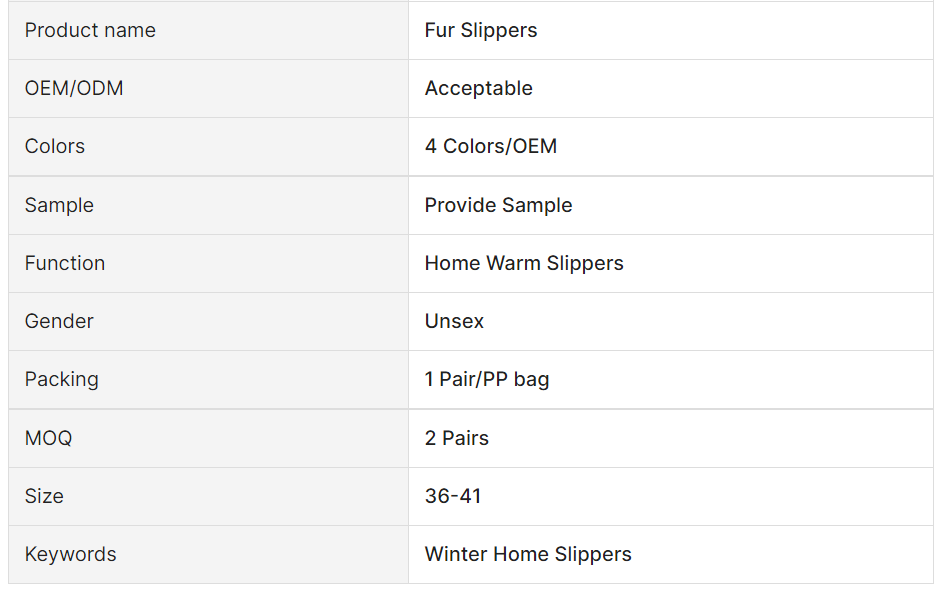Image resolution: width=941 pixels, height=590 pixels.
Task: Click the "MOQ" row label
Action: (48, 438)
